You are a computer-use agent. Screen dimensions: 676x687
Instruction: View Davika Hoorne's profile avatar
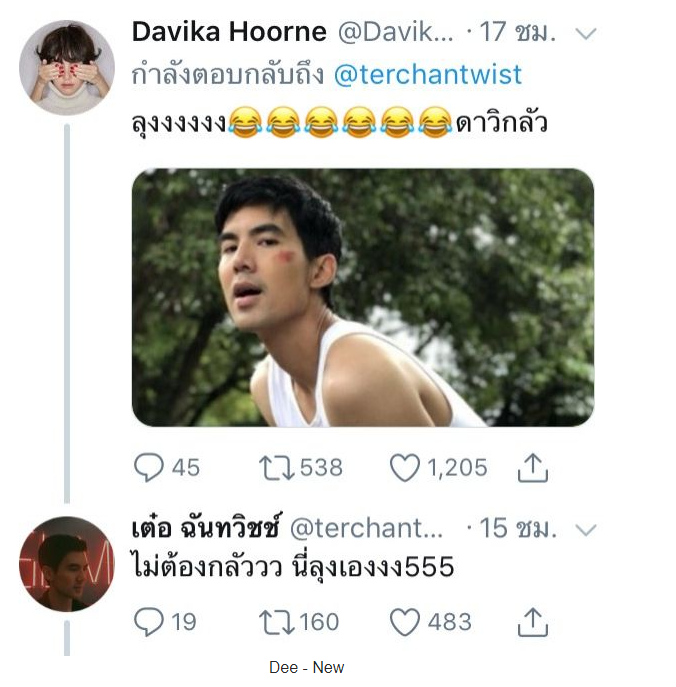point(67,67)
